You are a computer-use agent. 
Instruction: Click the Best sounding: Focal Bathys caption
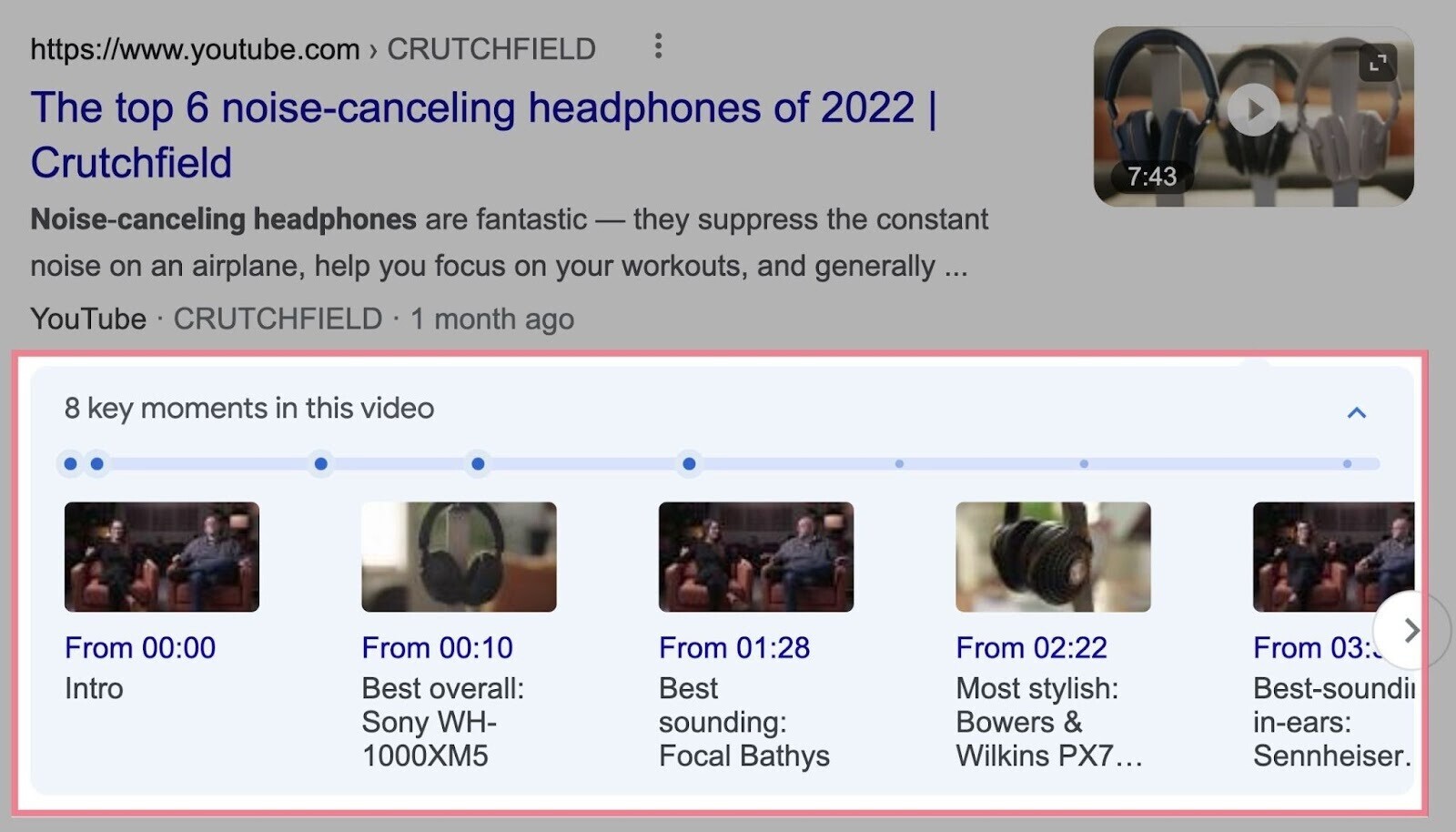click(744, 722)
